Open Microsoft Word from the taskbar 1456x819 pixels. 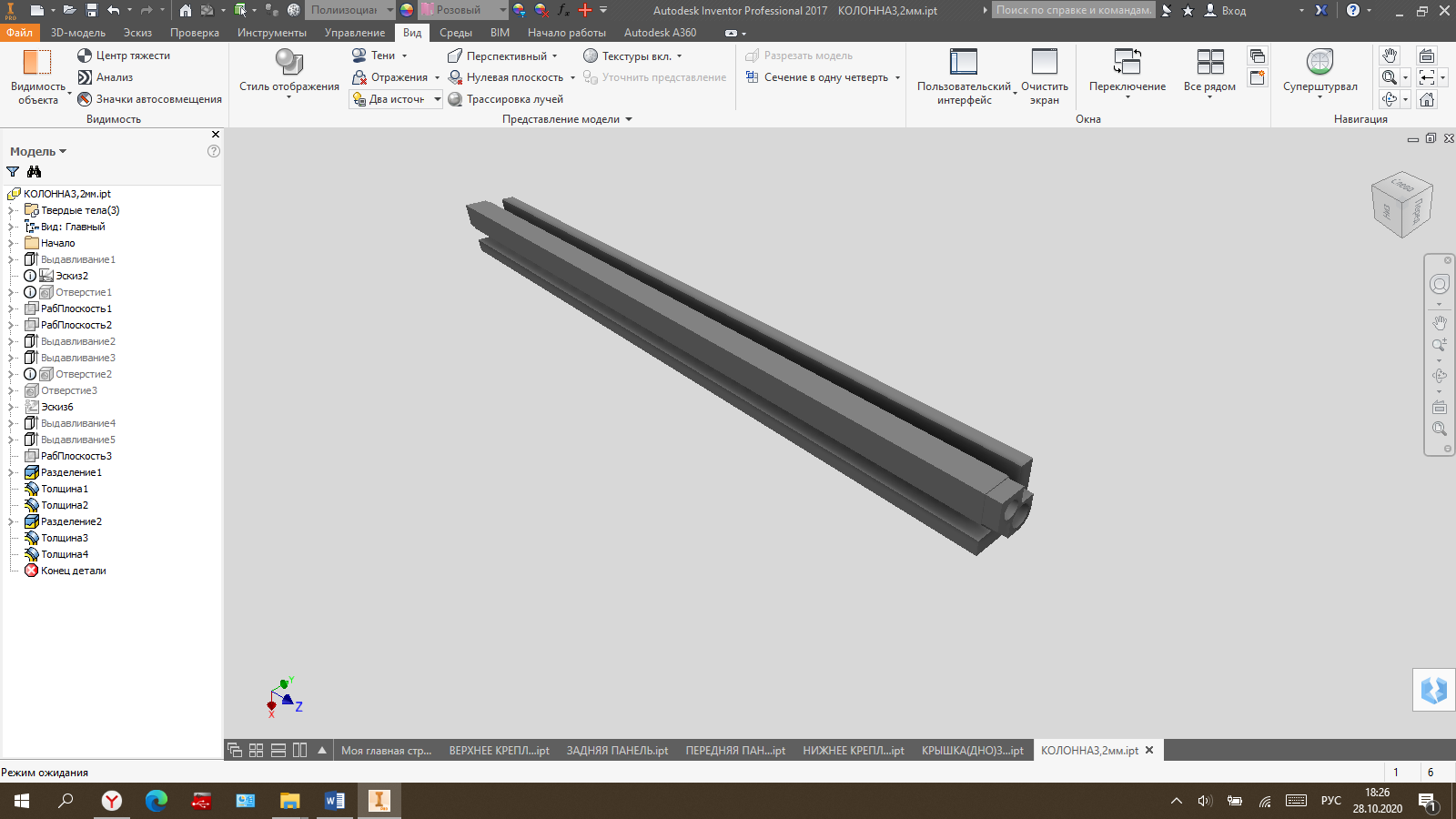pyautogui.click(x=334, y=801)
